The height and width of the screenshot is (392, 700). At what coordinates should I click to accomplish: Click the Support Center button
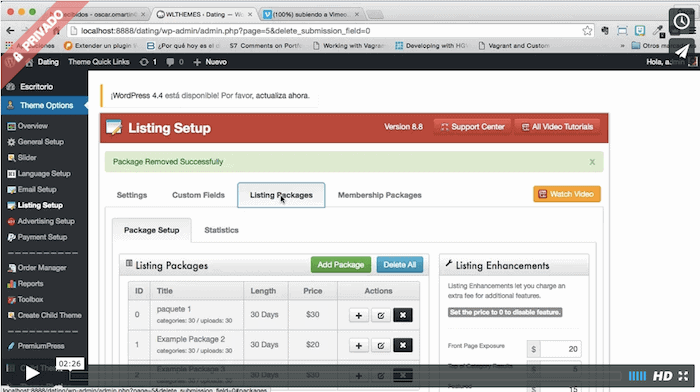click(472, 127)
